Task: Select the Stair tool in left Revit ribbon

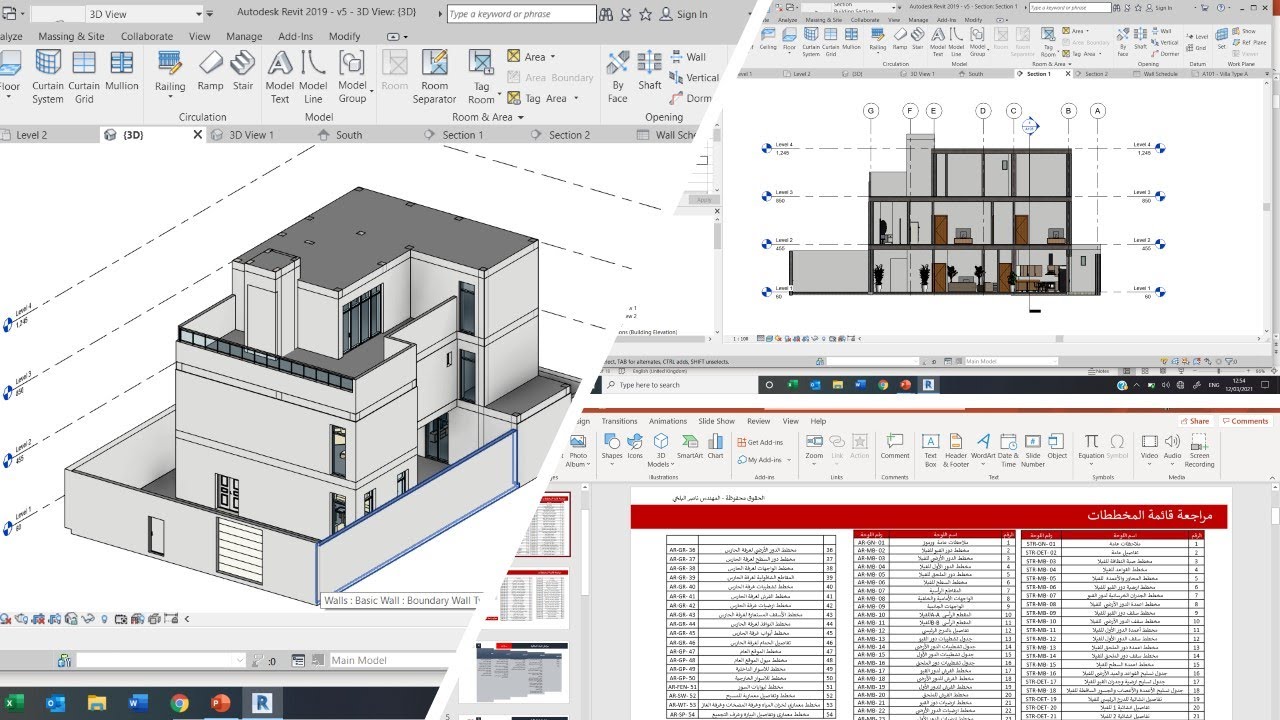Action: (x=243, y=70)
